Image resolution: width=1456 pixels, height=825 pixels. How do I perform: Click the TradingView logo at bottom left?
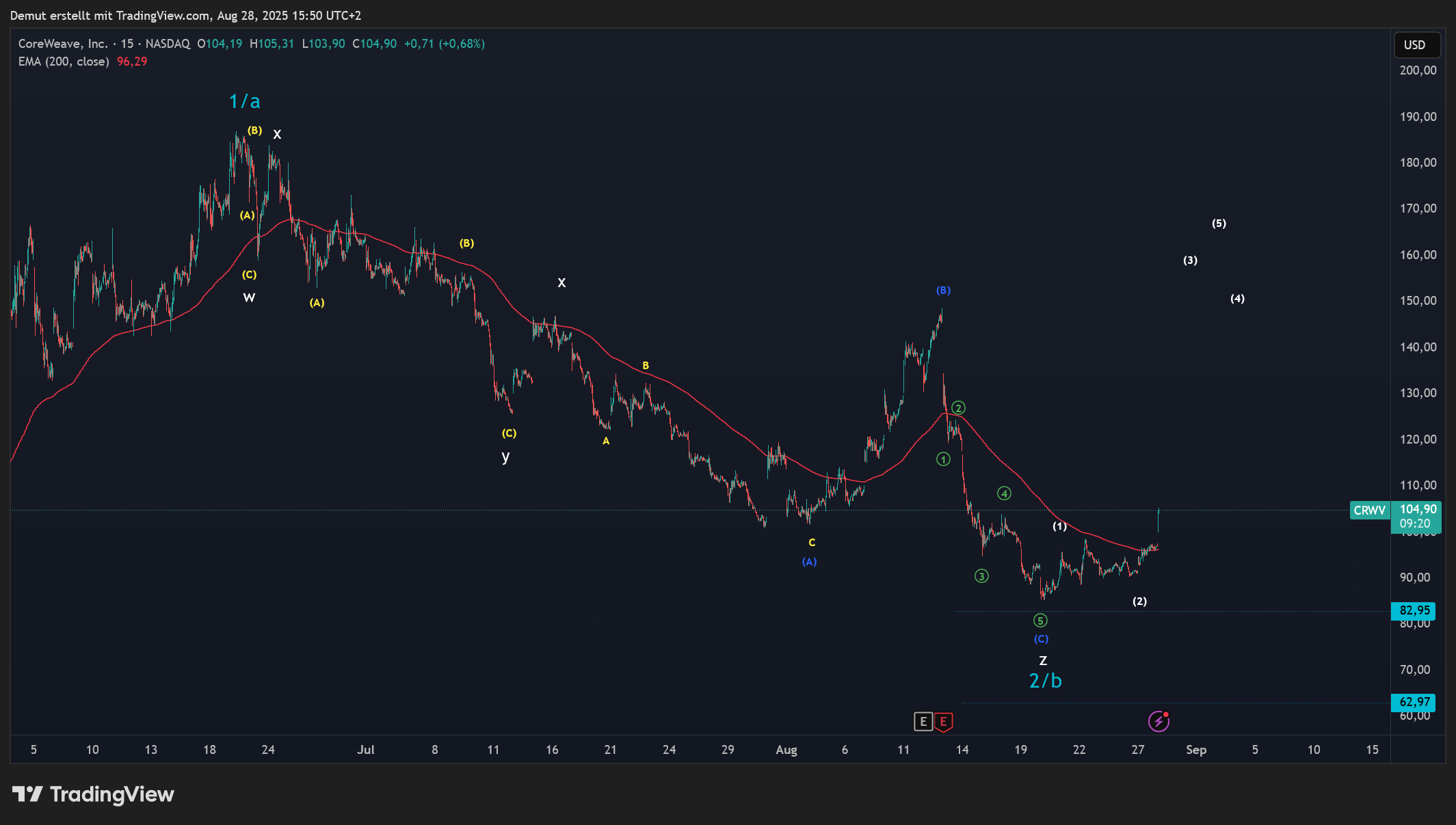(94, 794)
